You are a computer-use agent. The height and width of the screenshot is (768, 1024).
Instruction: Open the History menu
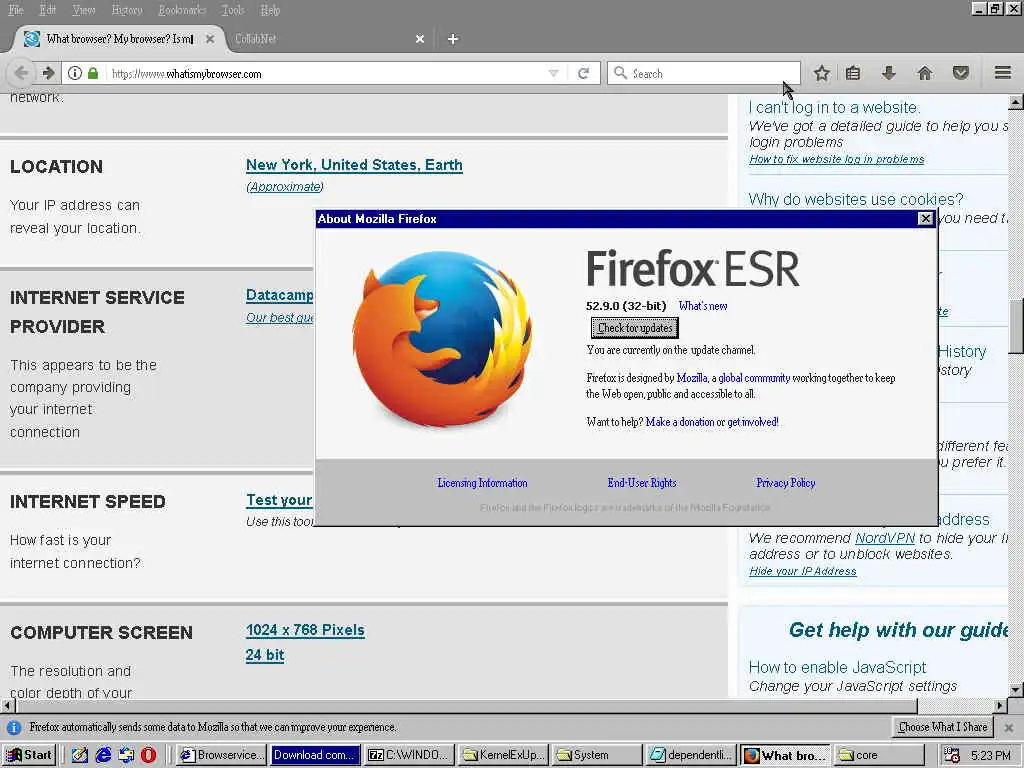click(127, 10)
